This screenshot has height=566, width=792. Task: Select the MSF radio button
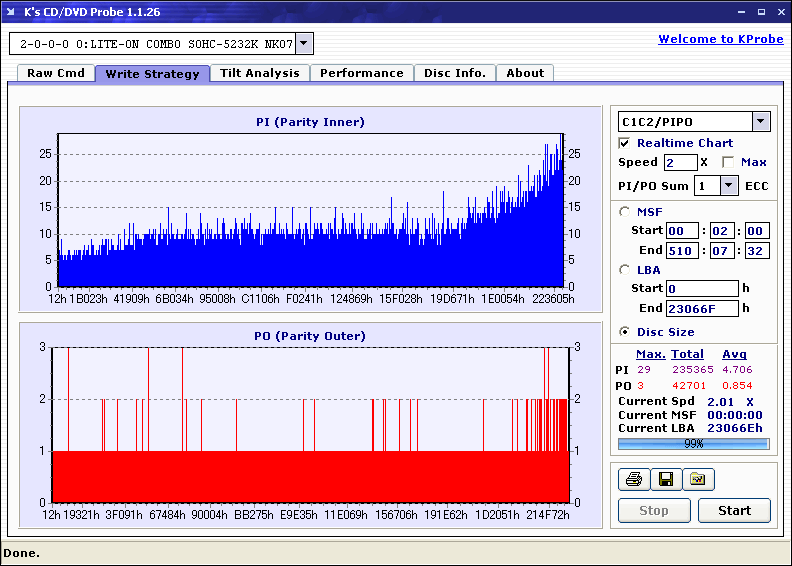(x=625, y=211)
